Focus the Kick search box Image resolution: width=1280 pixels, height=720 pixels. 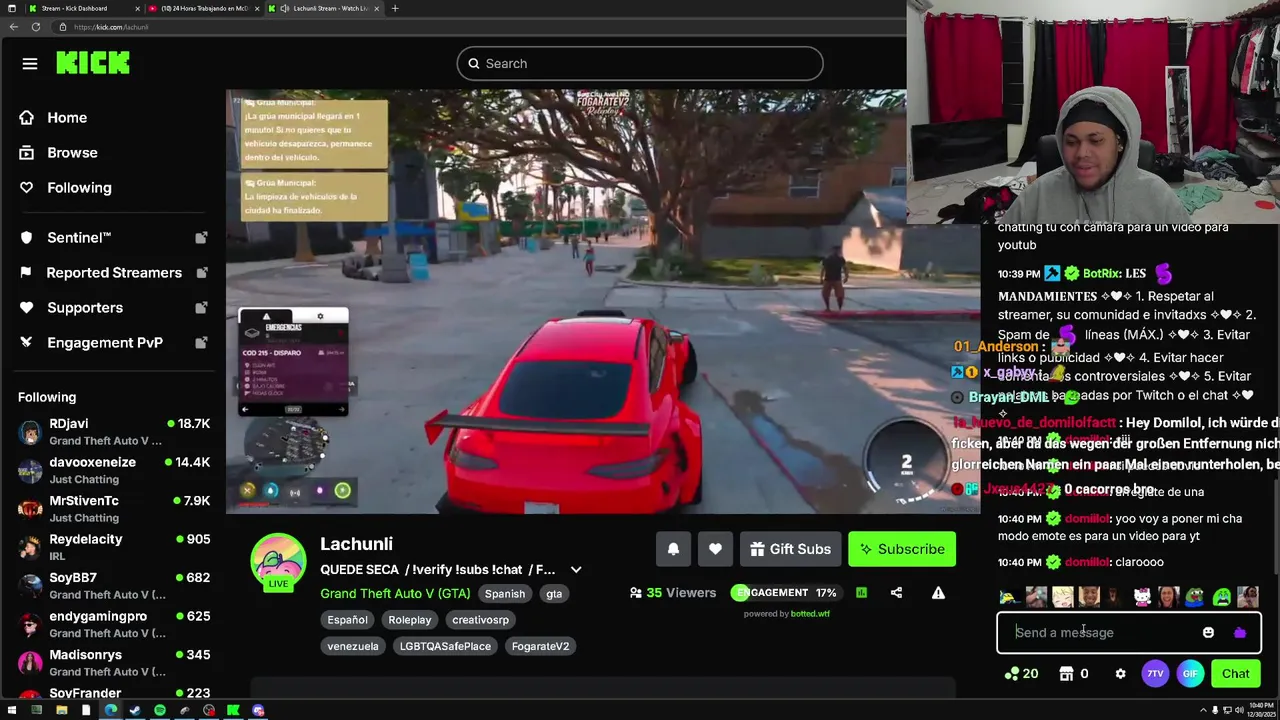click(640, 64)
